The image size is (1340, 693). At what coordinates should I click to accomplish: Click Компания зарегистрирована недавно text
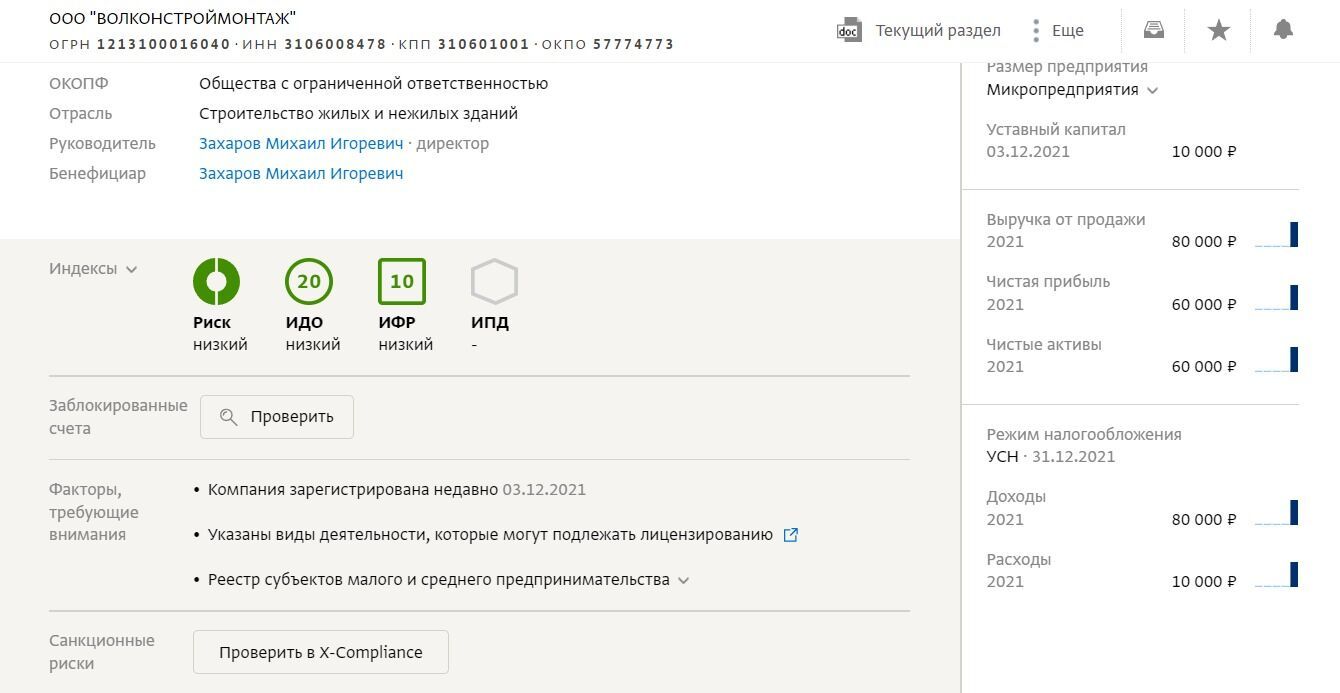pos(353,490)
